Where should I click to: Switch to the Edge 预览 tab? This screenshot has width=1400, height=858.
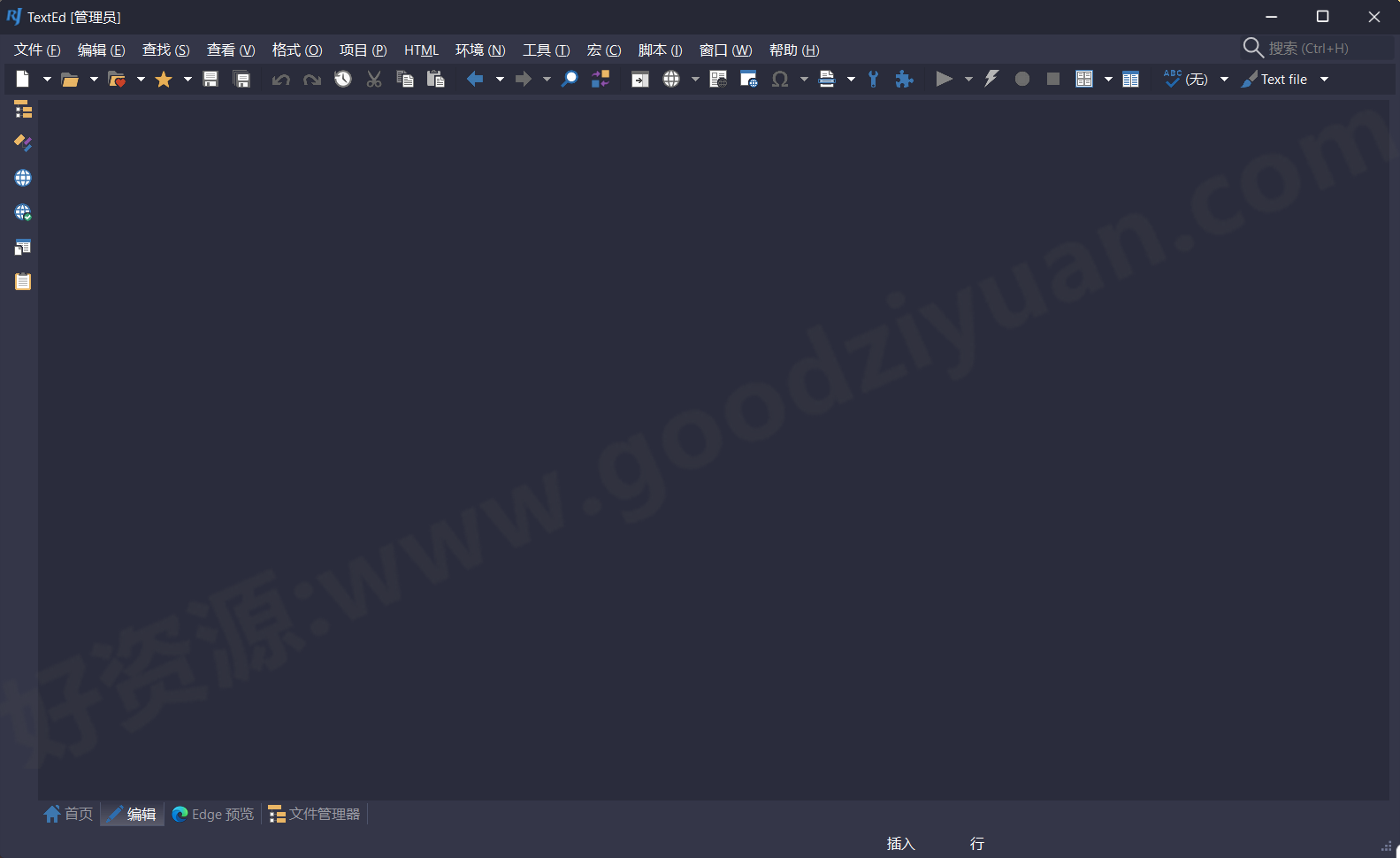(213, 814)
